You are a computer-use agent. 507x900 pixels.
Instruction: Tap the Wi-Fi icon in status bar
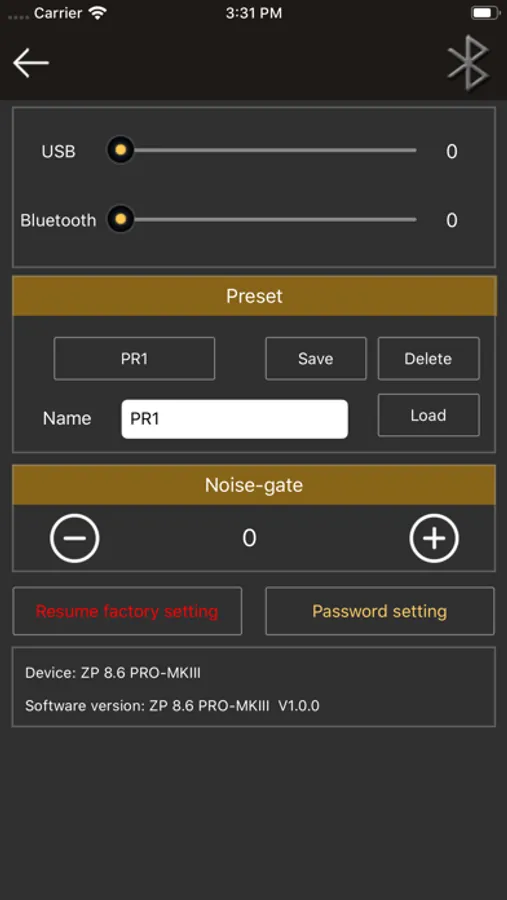tap(98, 13)
